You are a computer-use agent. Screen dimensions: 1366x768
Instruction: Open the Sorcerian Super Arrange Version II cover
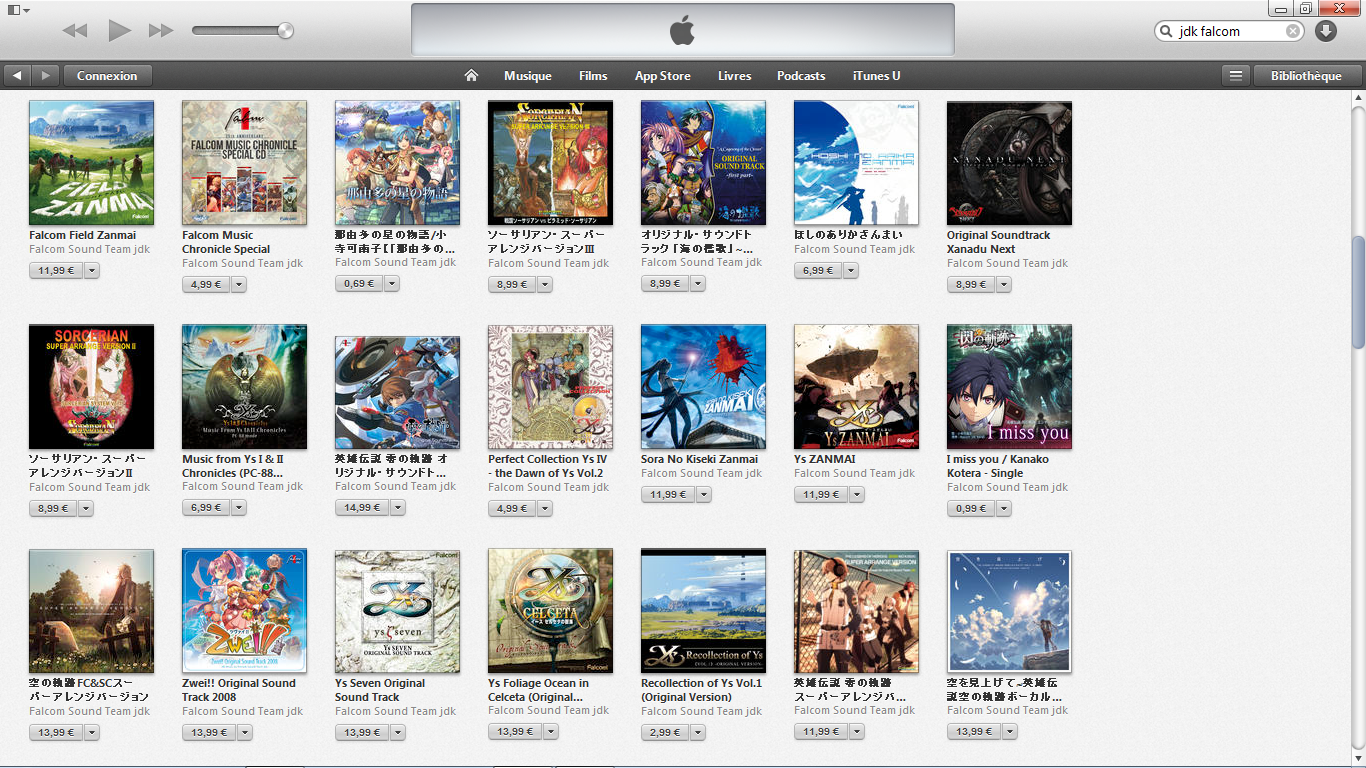tap(91, 387)
